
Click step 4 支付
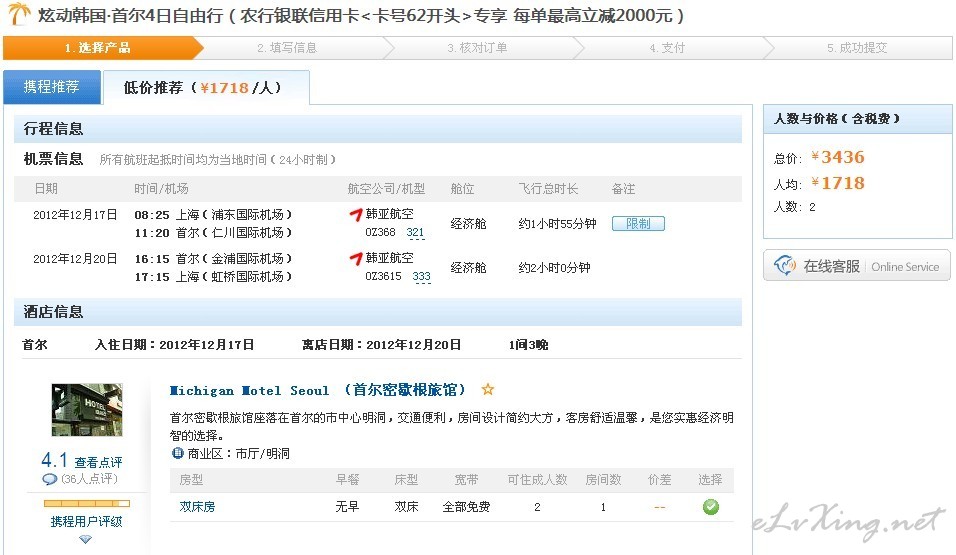(668, 48)
